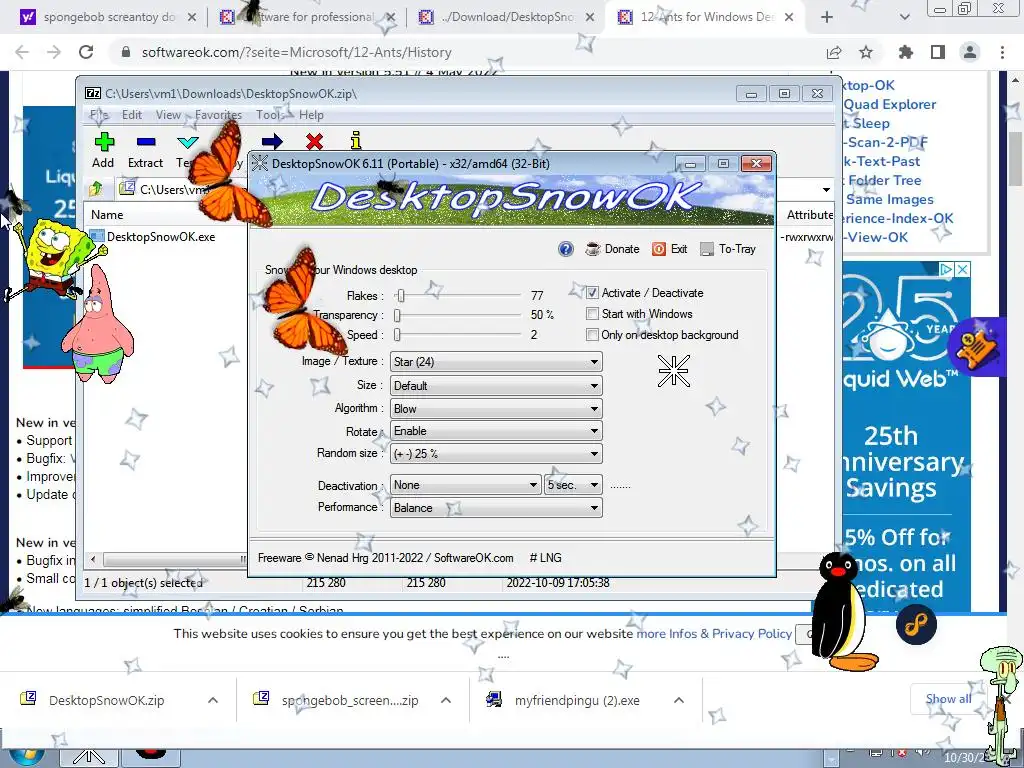Screen dimensions: 1024x768
Task: Bookmark this page with the star icon
Action: point(866,52)
